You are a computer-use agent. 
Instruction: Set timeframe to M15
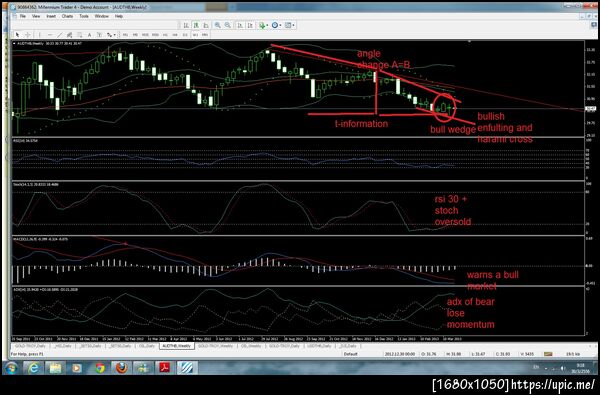pyautogui.click(x=145, y=35)
